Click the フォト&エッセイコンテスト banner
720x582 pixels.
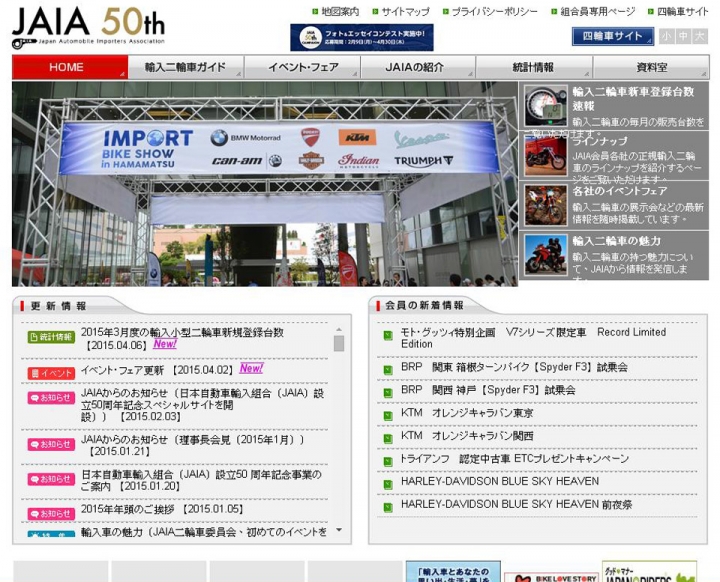tap(362, 37)
